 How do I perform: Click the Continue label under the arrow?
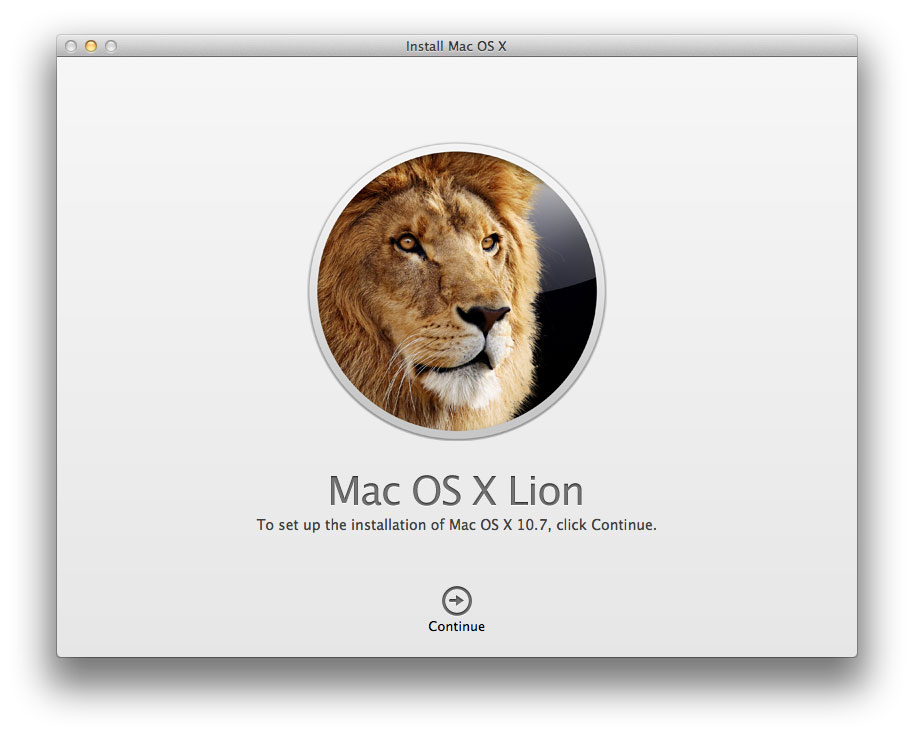point(456,626)
